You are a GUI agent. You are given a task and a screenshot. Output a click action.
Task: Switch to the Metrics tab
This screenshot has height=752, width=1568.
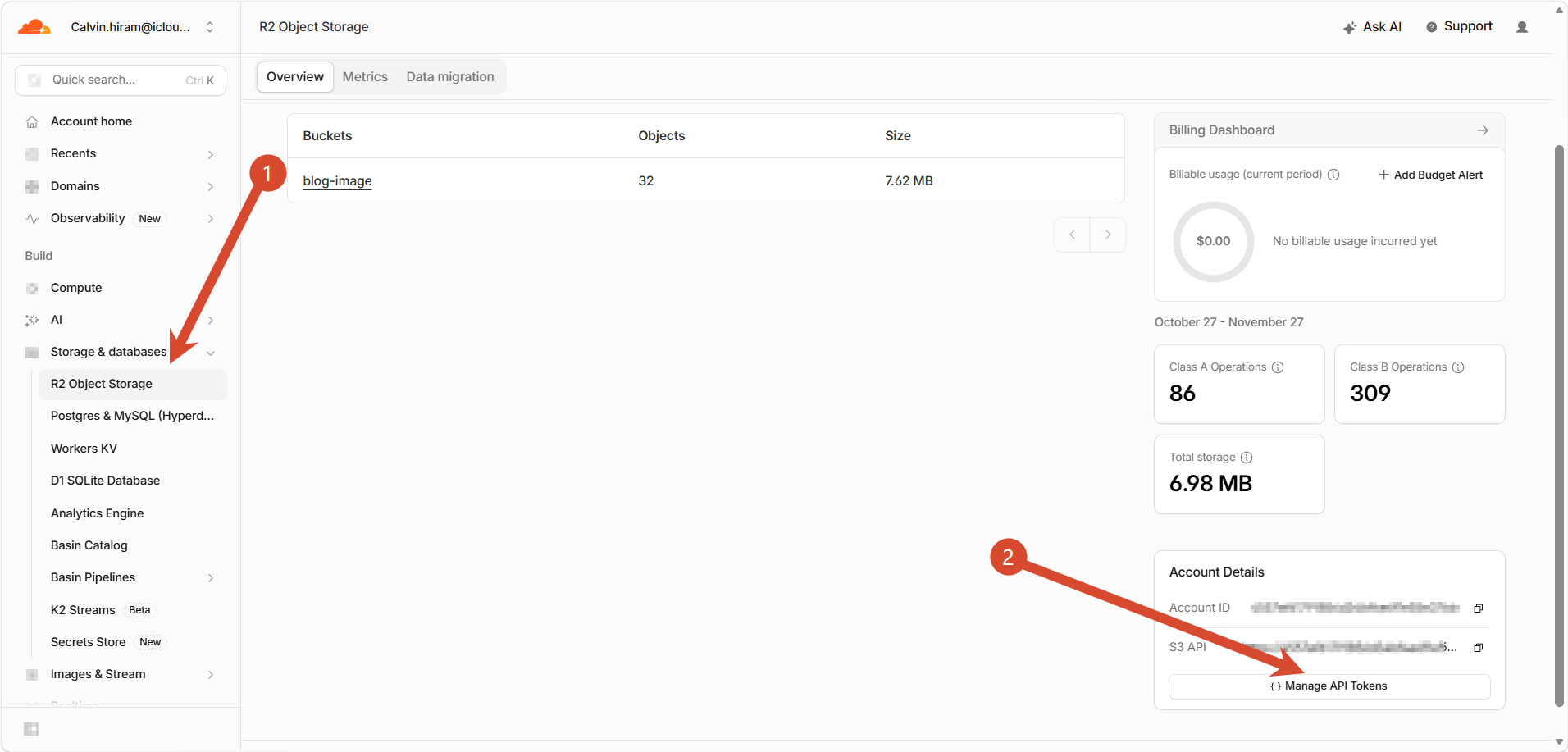coord(365,77)
